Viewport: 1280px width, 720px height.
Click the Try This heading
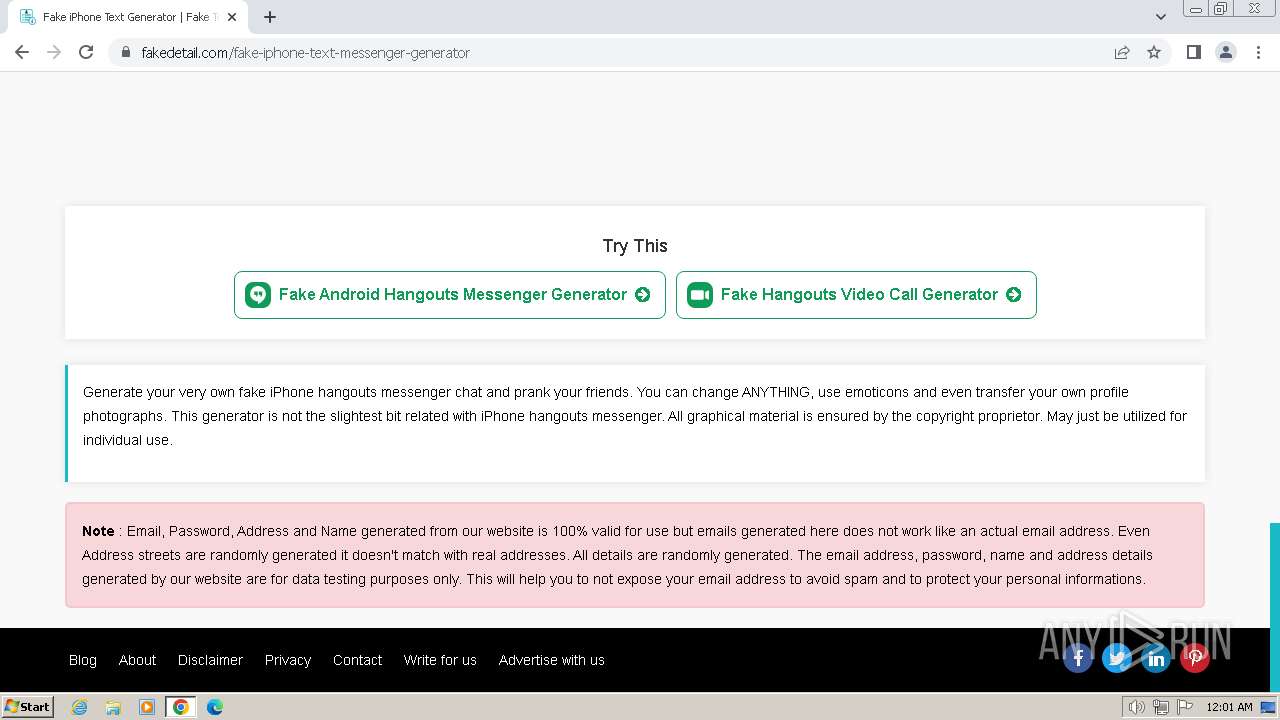(x=635, y=246)
